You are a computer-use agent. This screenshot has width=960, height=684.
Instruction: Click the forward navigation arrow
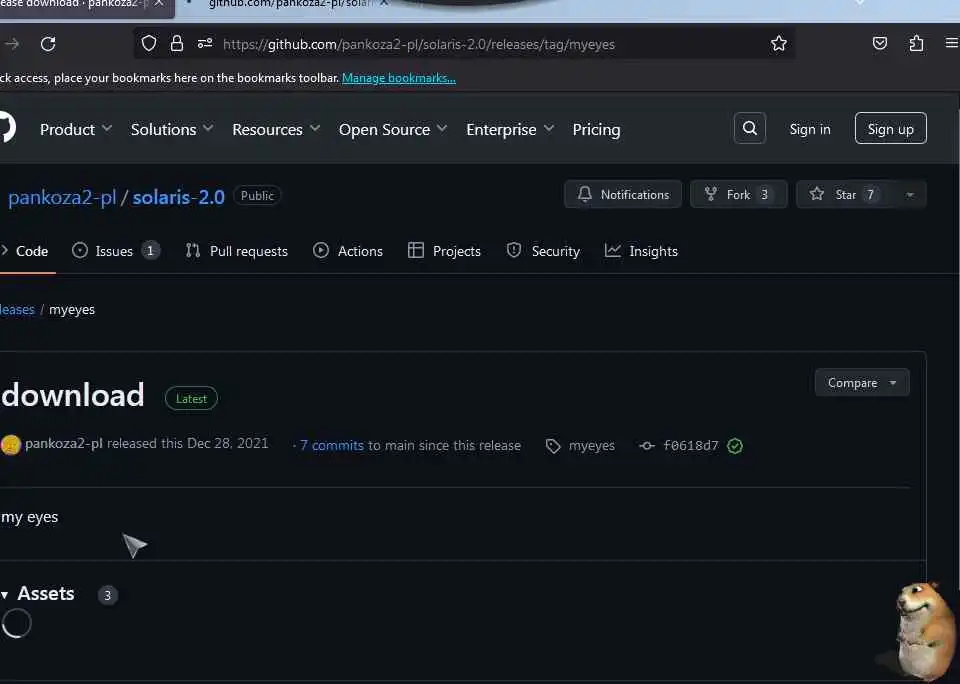click(x=12, y=43)
